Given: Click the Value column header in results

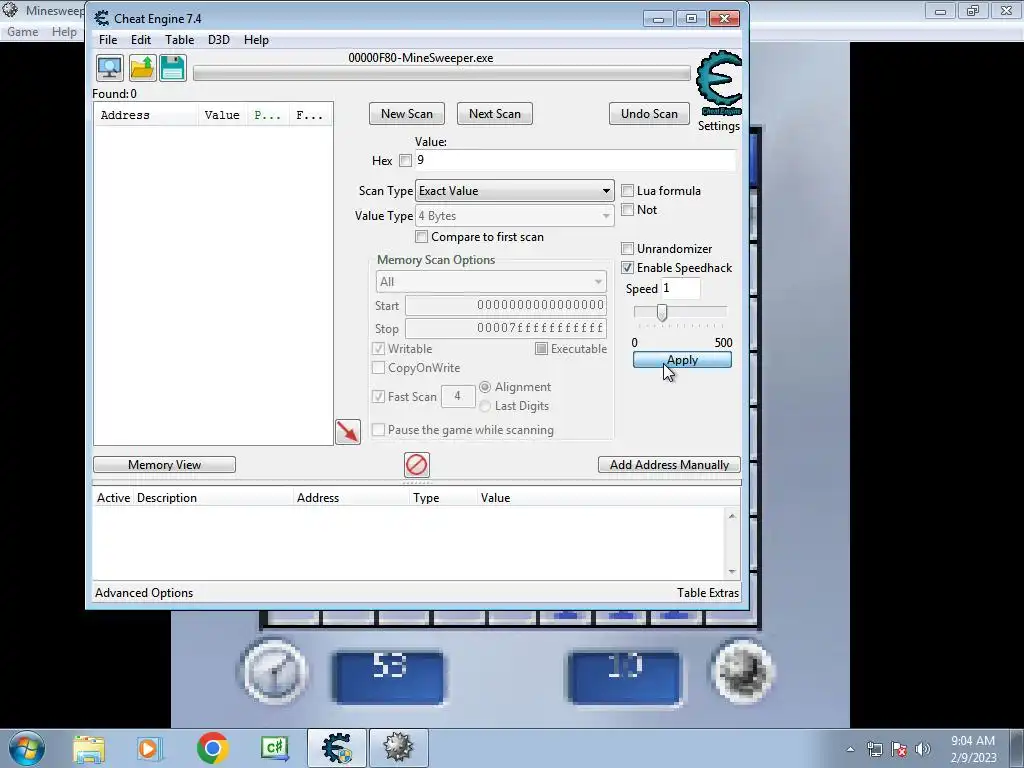Looking at the screenshot, I should click(223, 116).
